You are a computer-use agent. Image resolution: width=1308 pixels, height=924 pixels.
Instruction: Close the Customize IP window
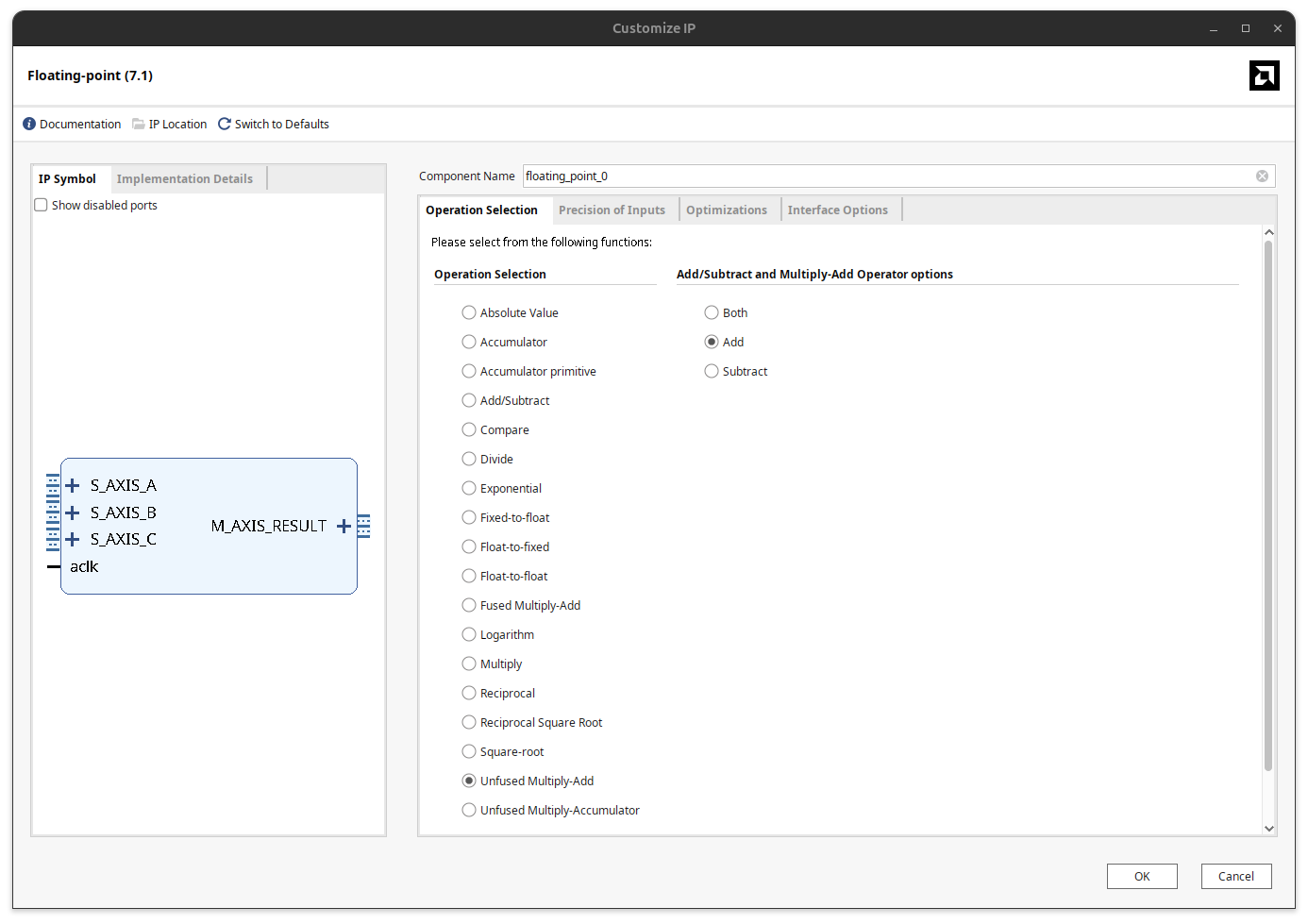1278,28
